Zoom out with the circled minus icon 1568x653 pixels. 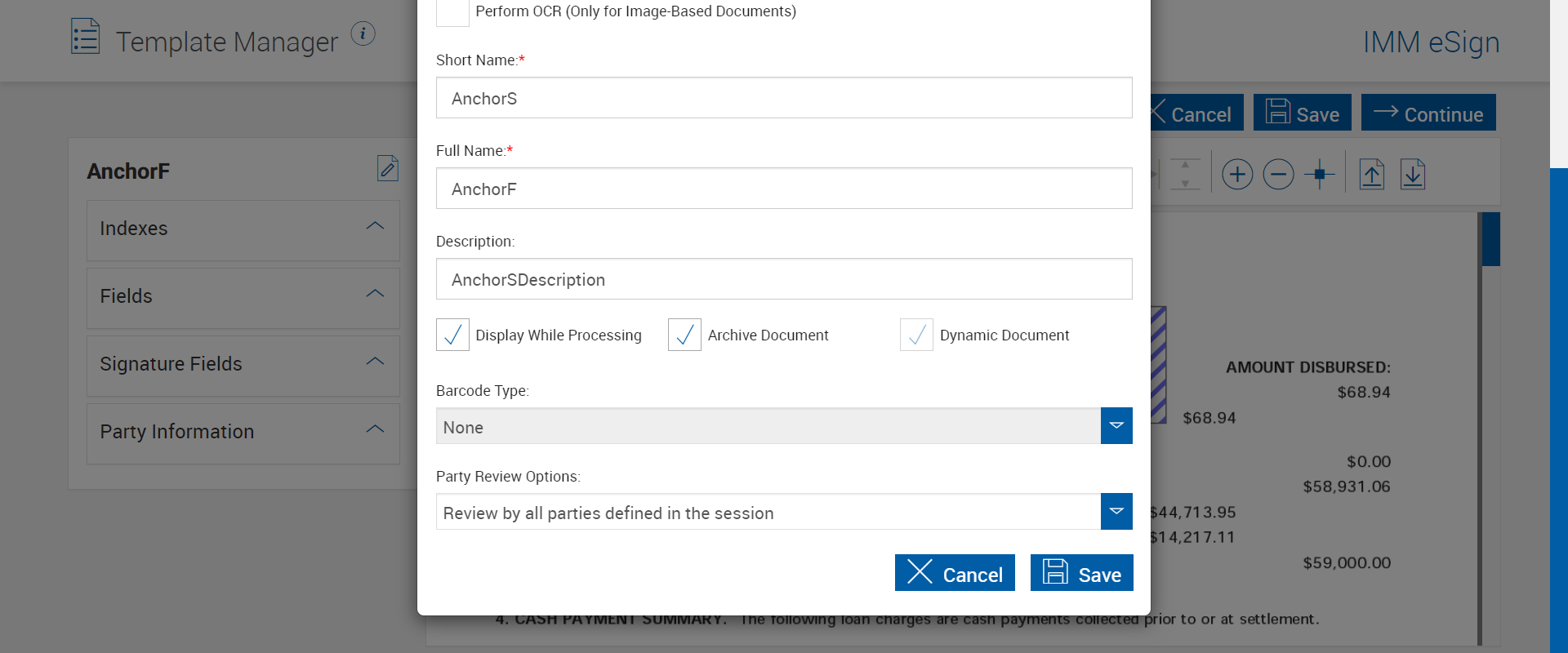1278,174
